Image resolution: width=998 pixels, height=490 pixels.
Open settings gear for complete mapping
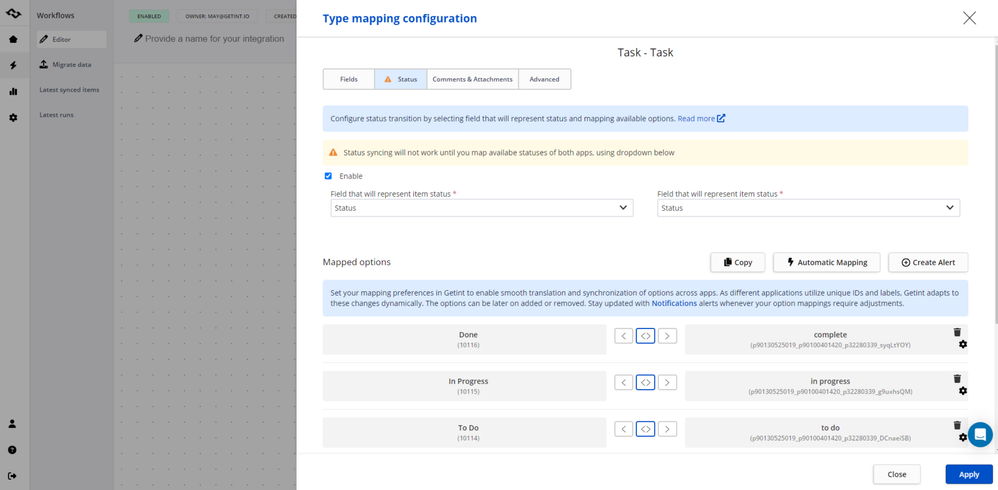click(963, 345)
